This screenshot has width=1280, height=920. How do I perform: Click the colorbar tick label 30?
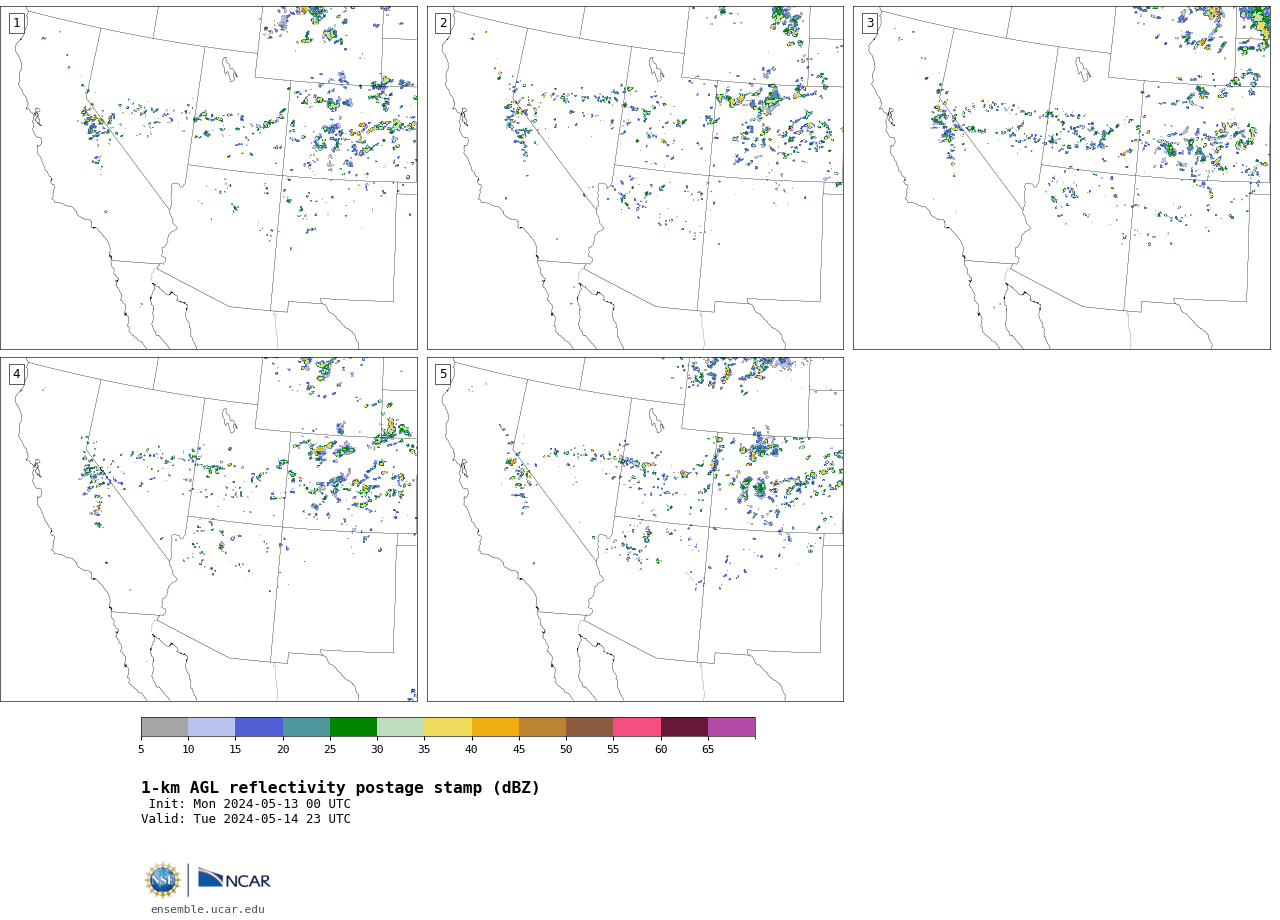point(377,749)
